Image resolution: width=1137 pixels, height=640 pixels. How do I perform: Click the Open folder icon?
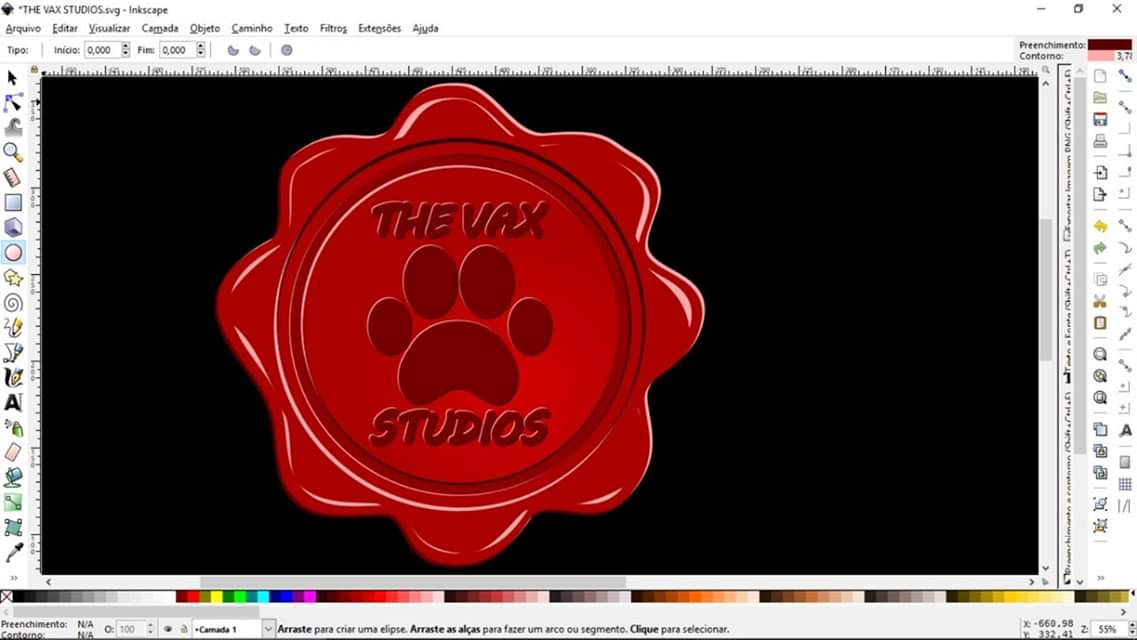click(1100, 98)
